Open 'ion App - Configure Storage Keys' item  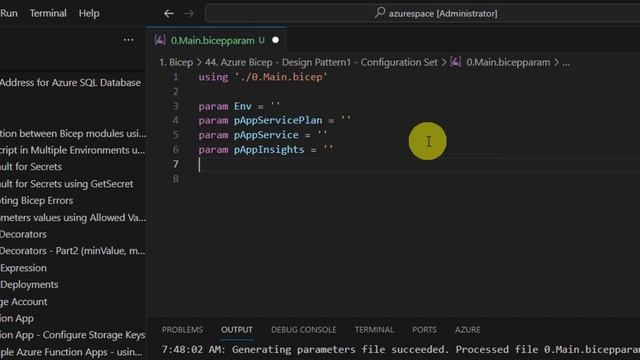pyautogui.click(x=73, y=335)
